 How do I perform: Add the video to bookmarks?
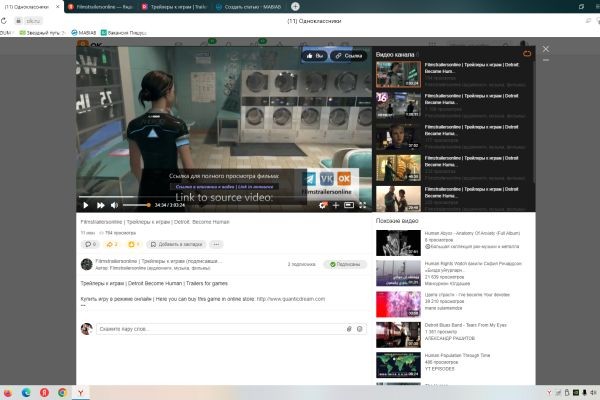pos(176,244)
